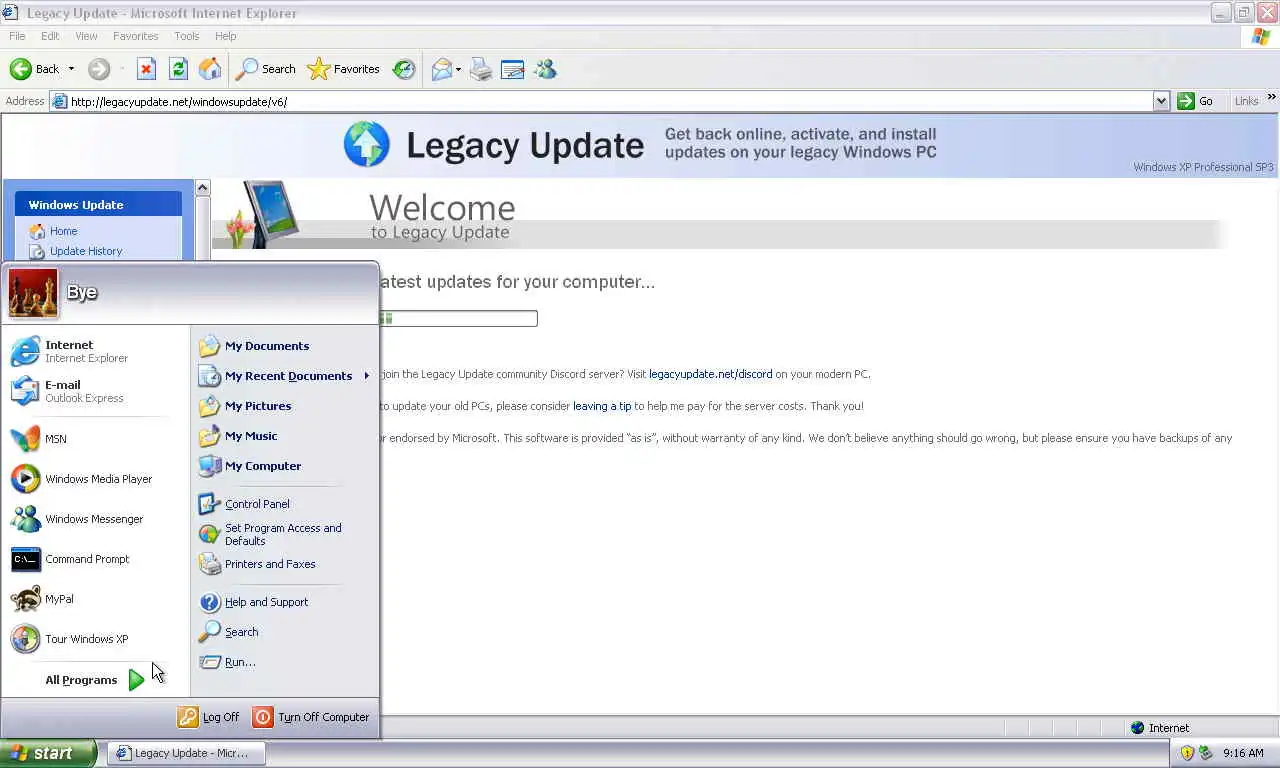Open My Music folder
The height and width of the screenshot is (768, 1280).
(x=284, y=436)
